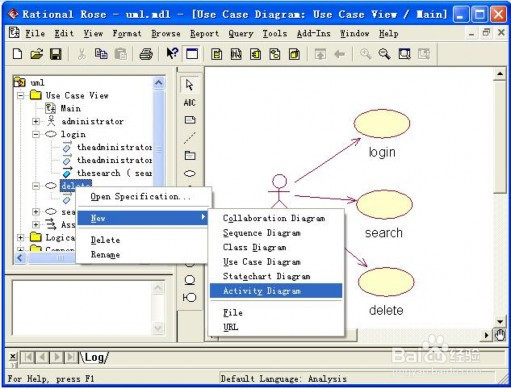Click the Copy toolbar icon
The image size is (511, 389).
tap(101, 54)
